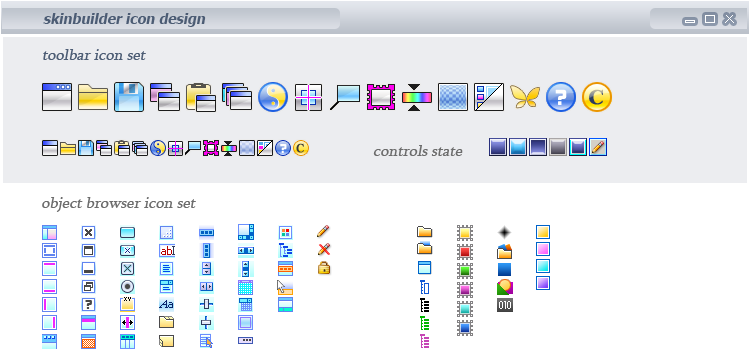Click the radio button circle icon
This screenshot has width=750, height=364.
[127, 287]
